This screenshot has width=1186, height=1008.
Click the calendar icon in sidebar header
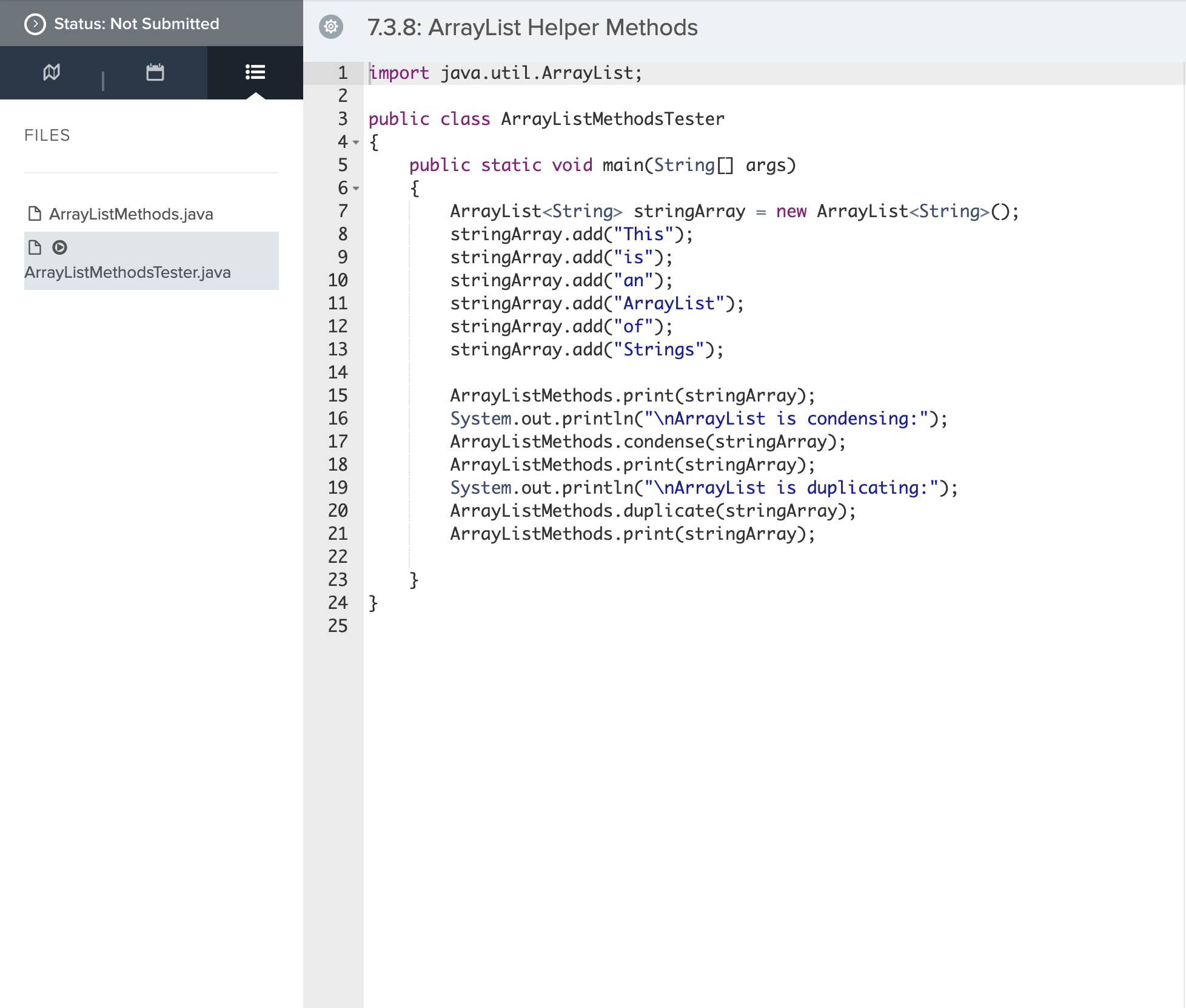[x=155, y=72]
